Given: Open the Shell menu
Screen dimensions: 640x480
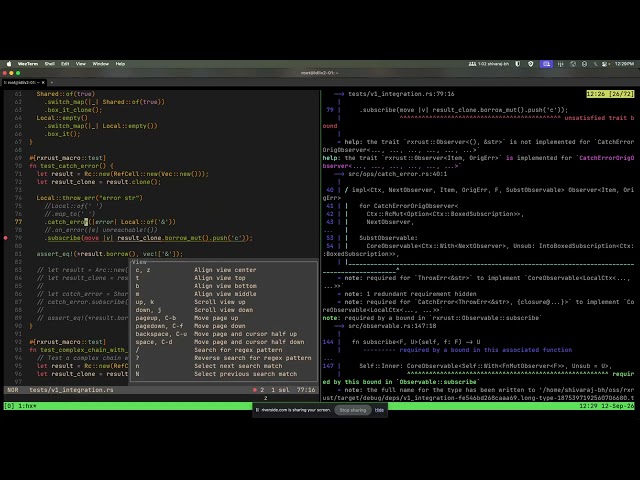Looking at the screenshot, I should pyautogui.click(x=50, y=64).
